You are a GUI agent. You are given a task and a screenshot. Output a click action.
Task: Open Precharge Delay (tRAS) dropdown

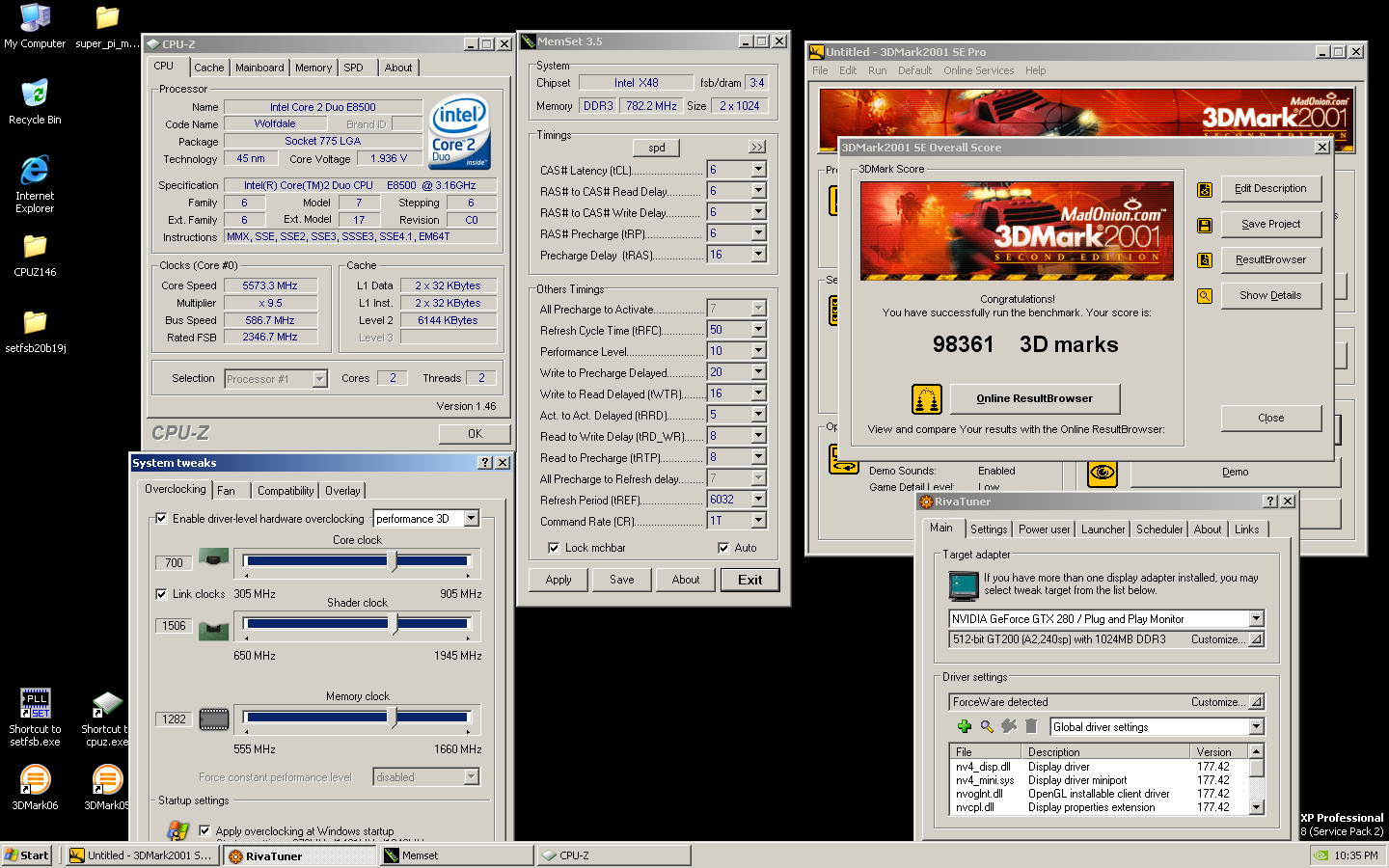click(x=759, y=255)
